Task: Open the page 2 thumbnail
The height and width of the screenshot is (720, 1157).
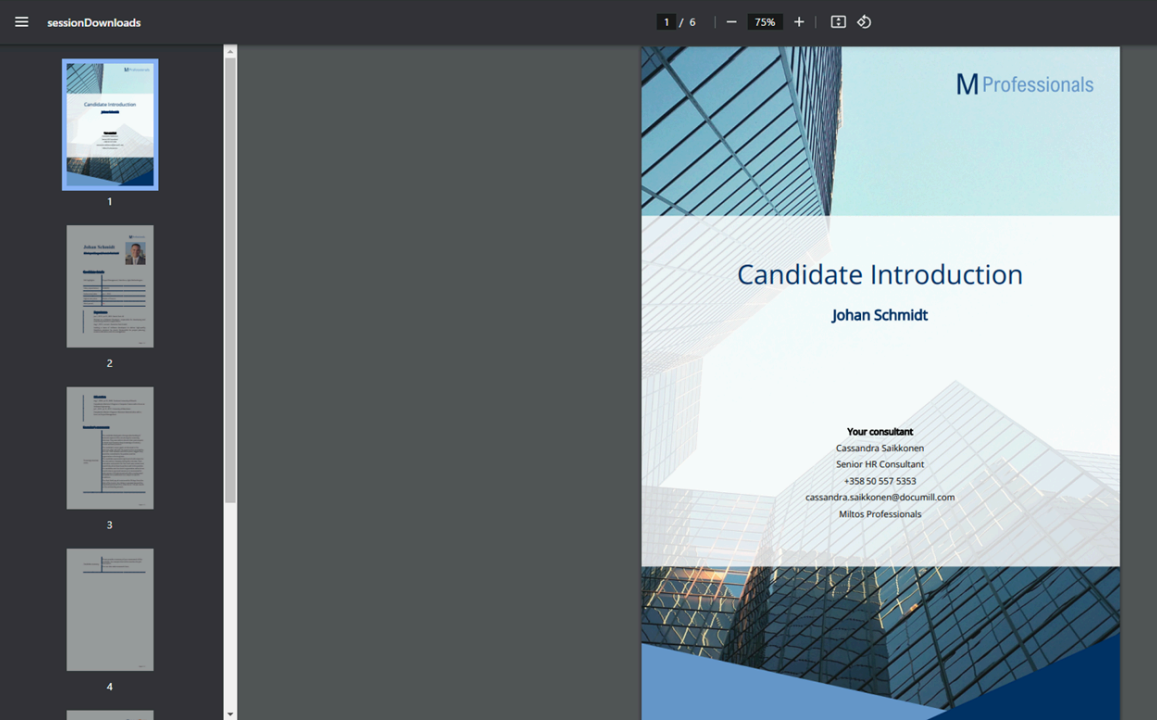Action: coord(110,286)
